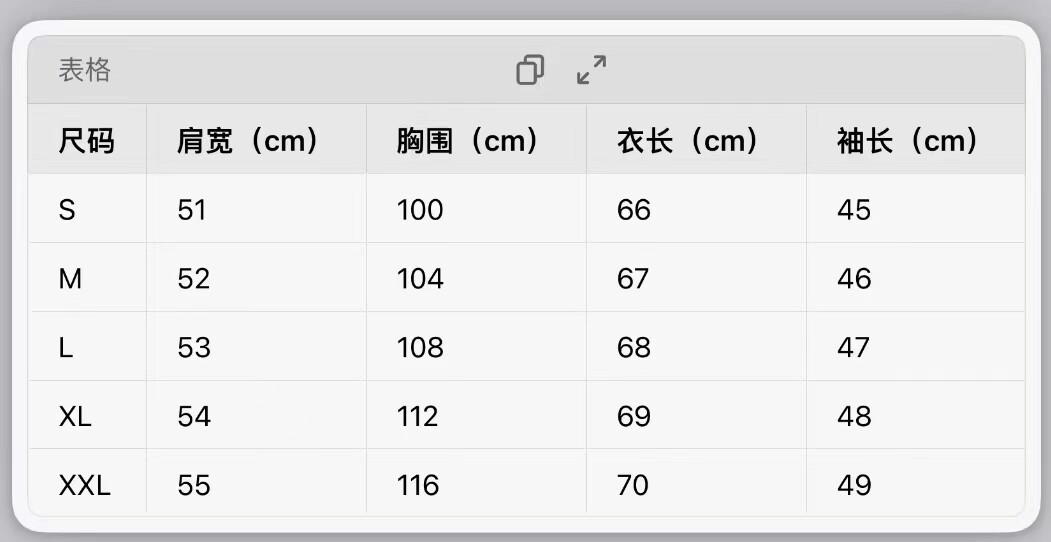Viewport: 1051px width, 542px height.
Task: Select the 袖长（cm） column header
Action: click(x=908, y=141)
